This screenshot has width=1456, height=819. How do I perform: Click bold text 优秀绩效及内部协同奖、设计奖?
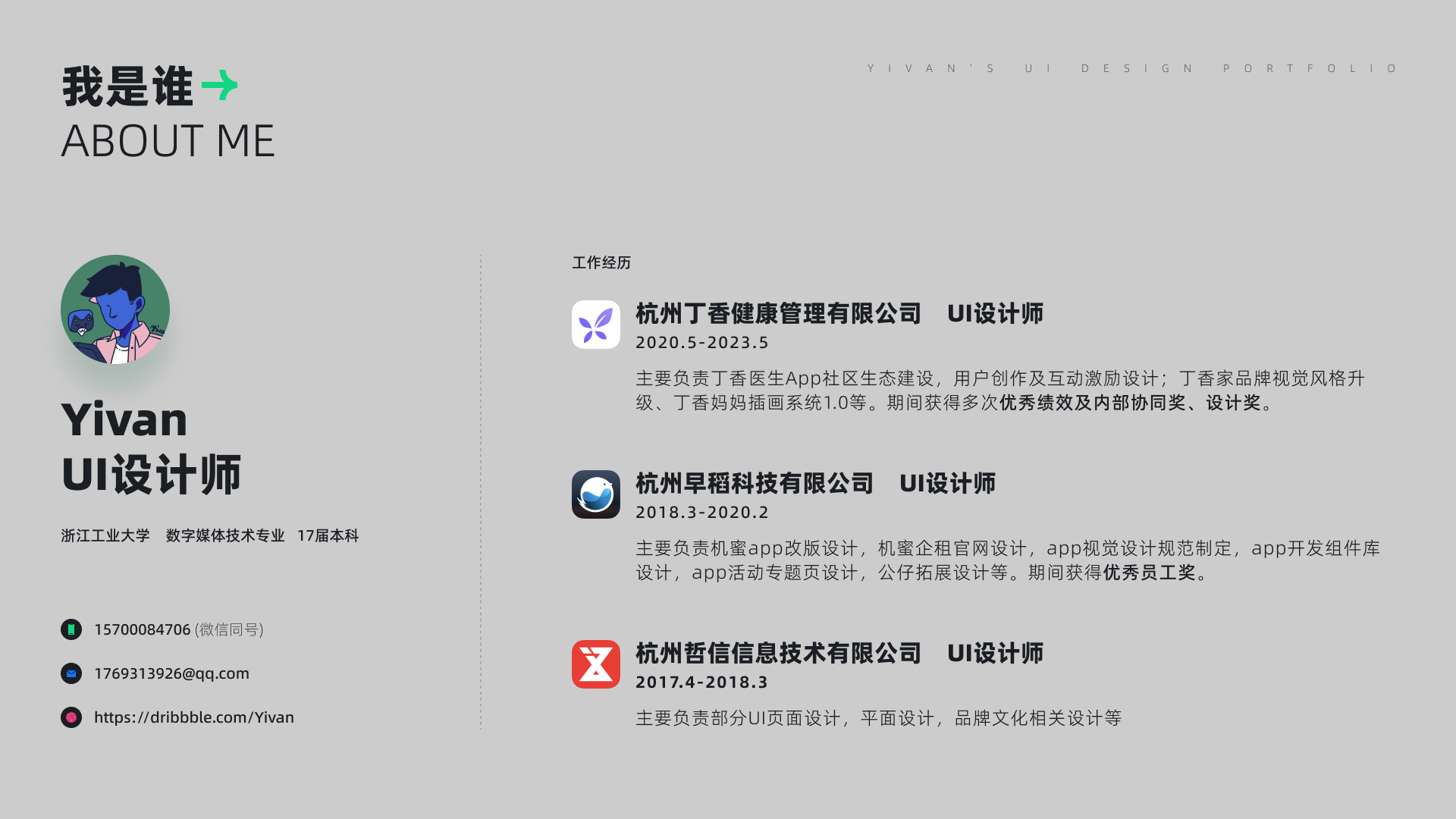click(x=1130, y=403)
